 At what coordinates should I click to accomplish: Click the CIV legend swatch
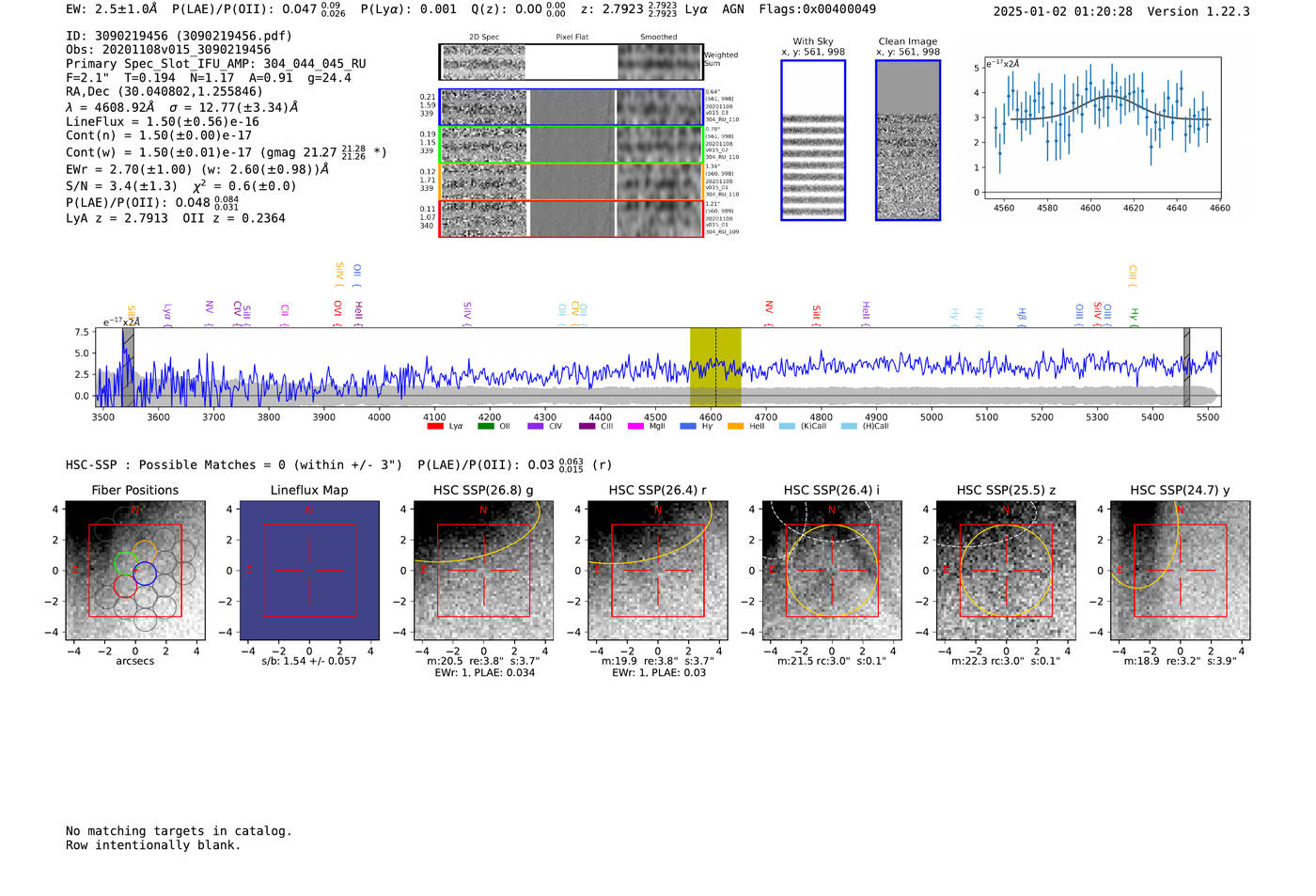[x=535, y=427]
